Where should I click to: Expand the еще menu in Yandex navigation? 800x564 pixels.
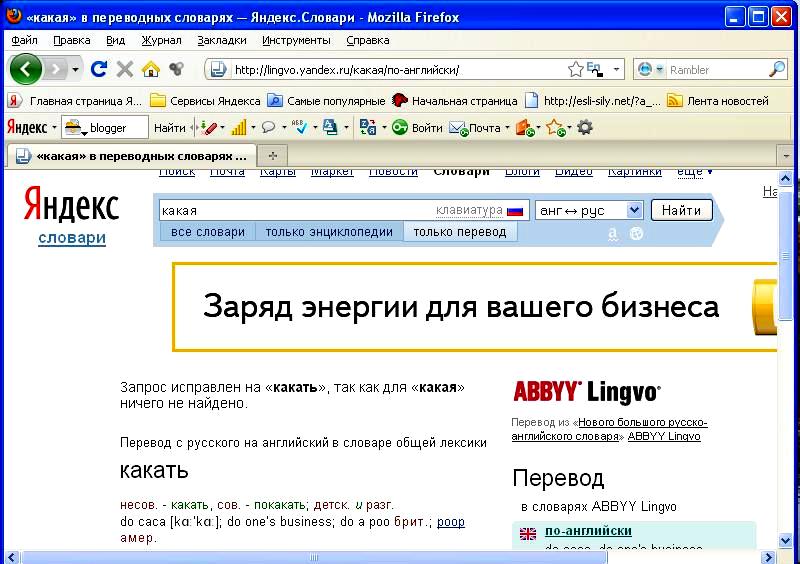tap(694, 172)
